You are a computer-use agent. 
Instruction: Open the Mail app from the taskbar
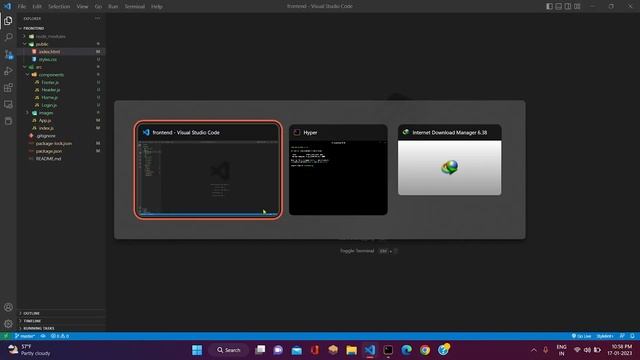[297, 350]
